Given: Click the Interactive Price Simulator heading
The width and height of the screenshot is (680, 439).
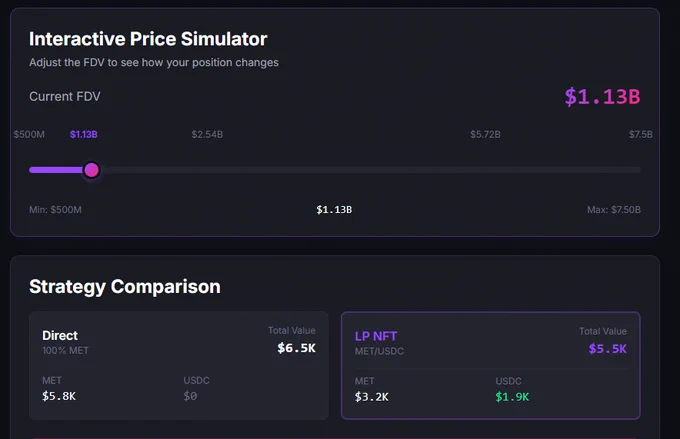Looking at the screenshot, I should coord(148,39).
